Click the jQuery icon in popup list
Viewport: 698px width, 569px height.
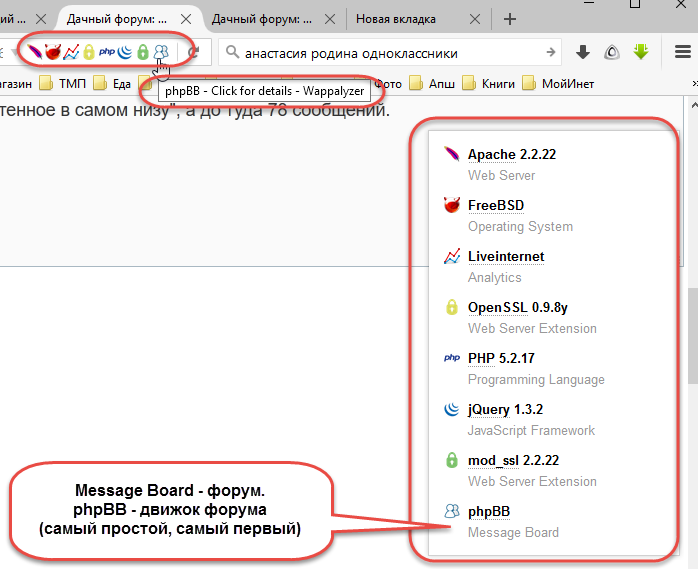pyautogui.click(x=451, y=409)
